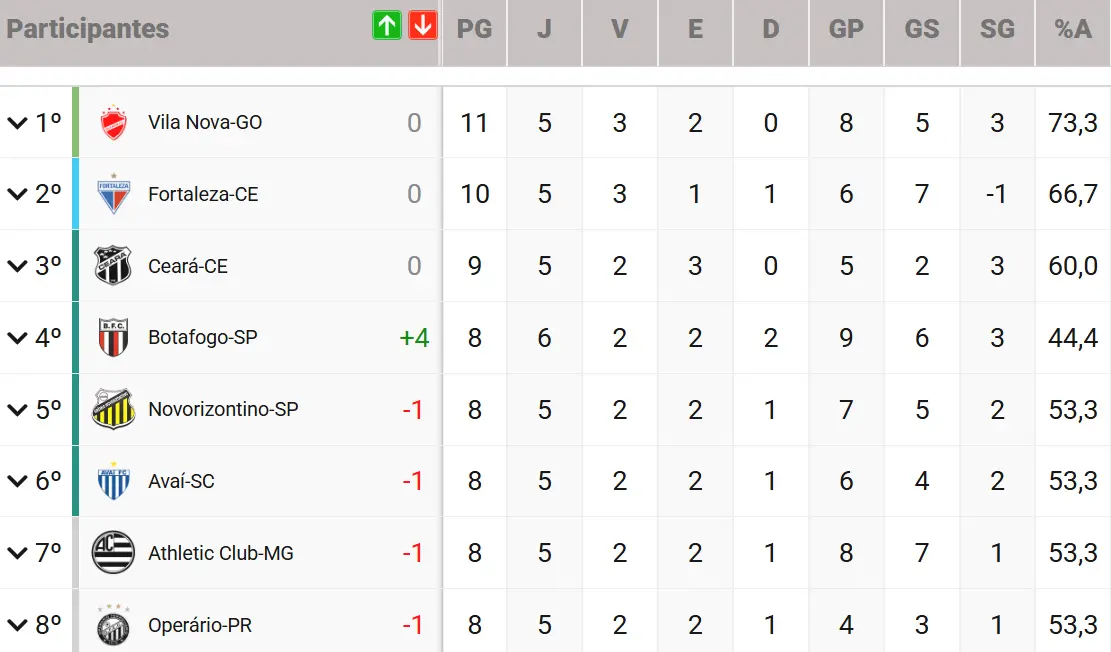Expand the 1º place row chevron

click(17, 123)
